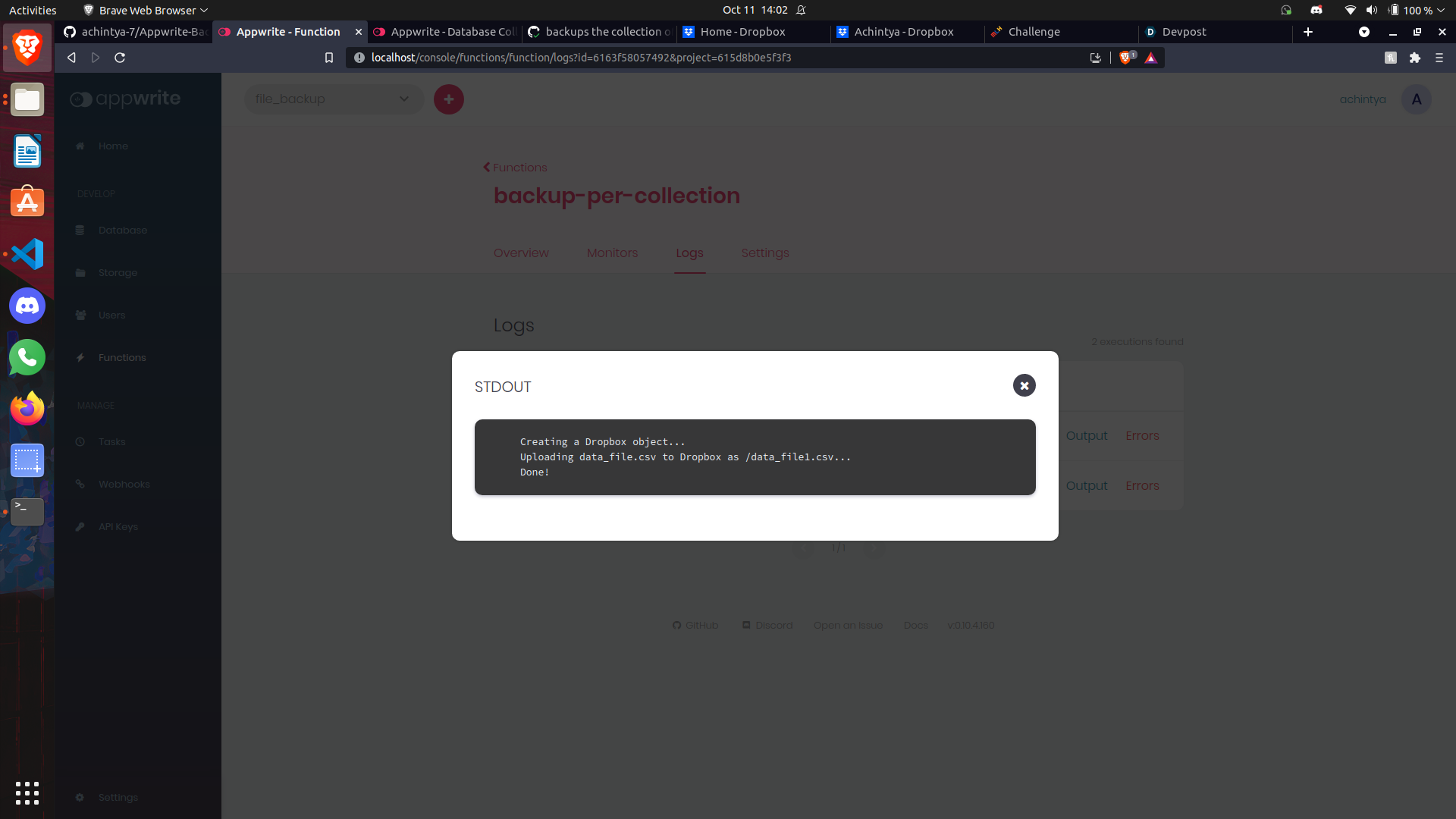This screenshot has width=1456, height=819.
Task: Launch Discord from the dock
Action: coord(27,306)
